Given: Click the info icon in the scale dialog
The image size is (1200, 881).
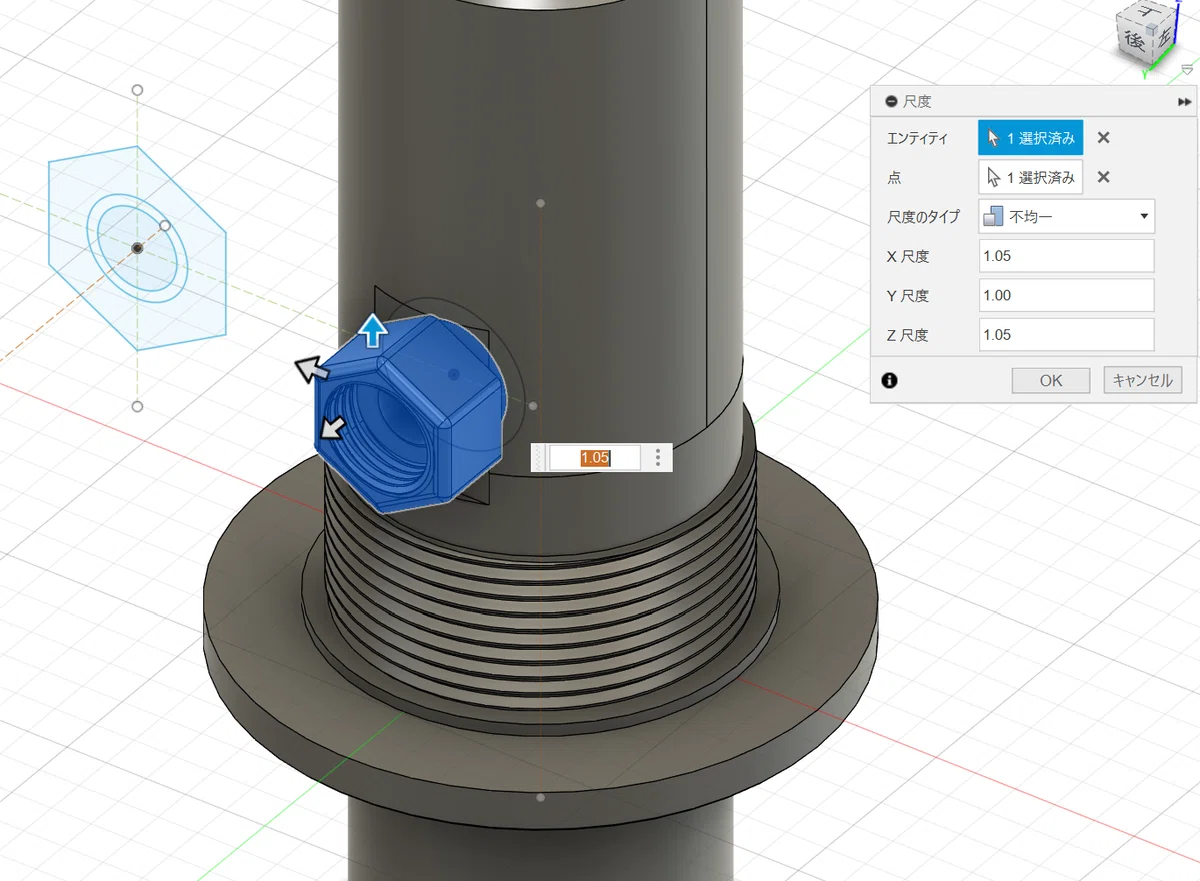Looking at the screenshot, I should [x=889, y=380].
